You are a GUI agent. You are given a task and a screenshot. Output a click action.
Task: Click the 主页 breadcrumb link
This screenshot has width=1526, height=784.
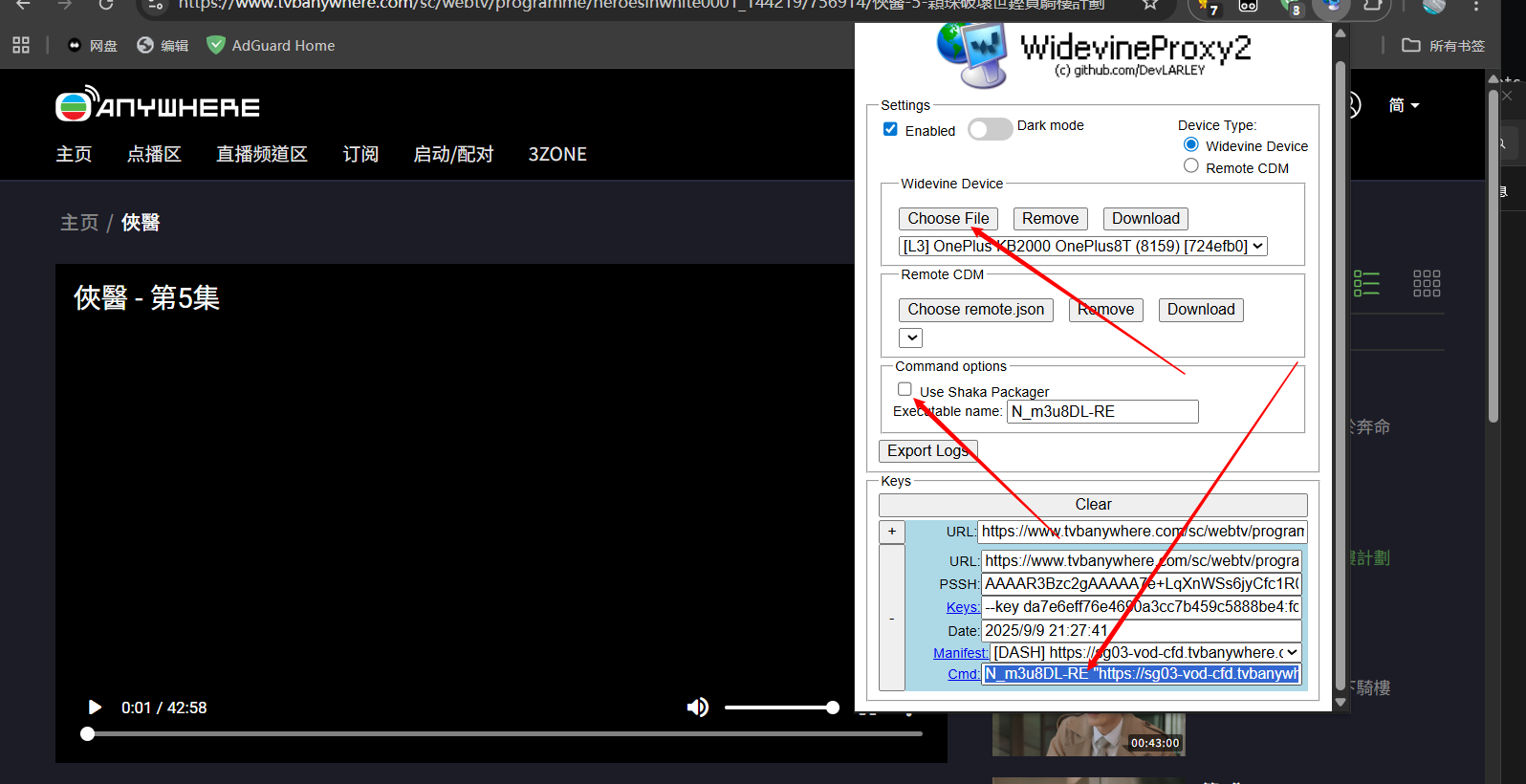[x=79, y=223]
